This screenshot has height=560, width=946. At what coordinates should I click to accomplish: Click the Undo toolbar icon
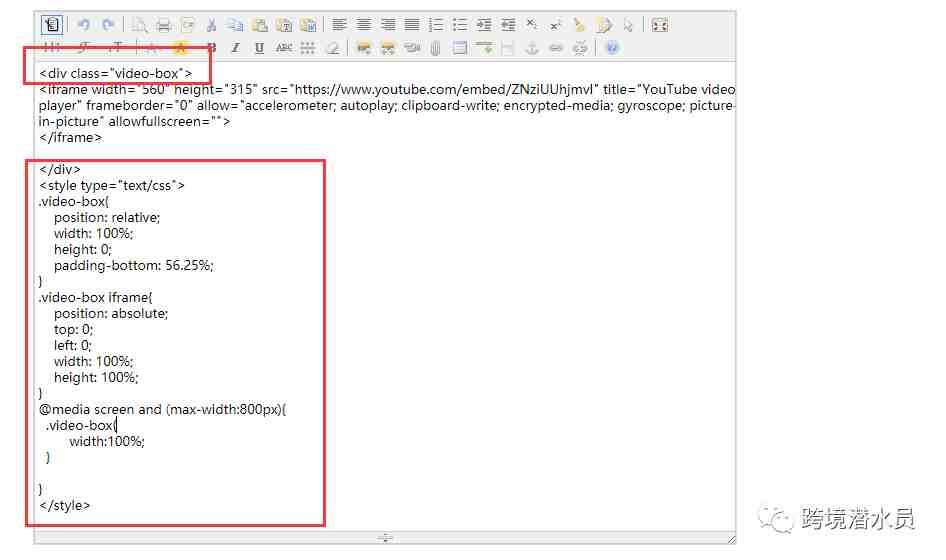tap(84, 25)
